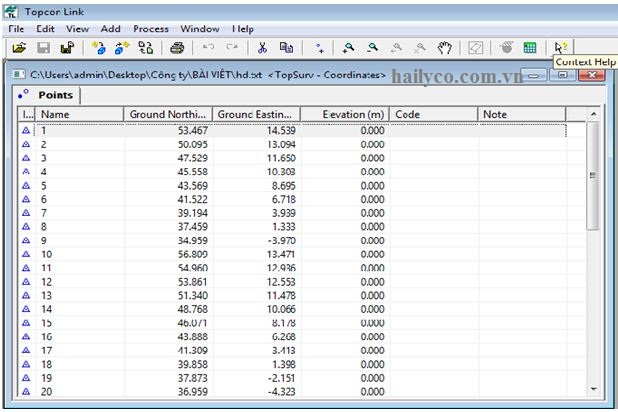Sort by Ground Easting column header
The width and height of the screenshot is (618, 412).
click(x=257, y=114)
